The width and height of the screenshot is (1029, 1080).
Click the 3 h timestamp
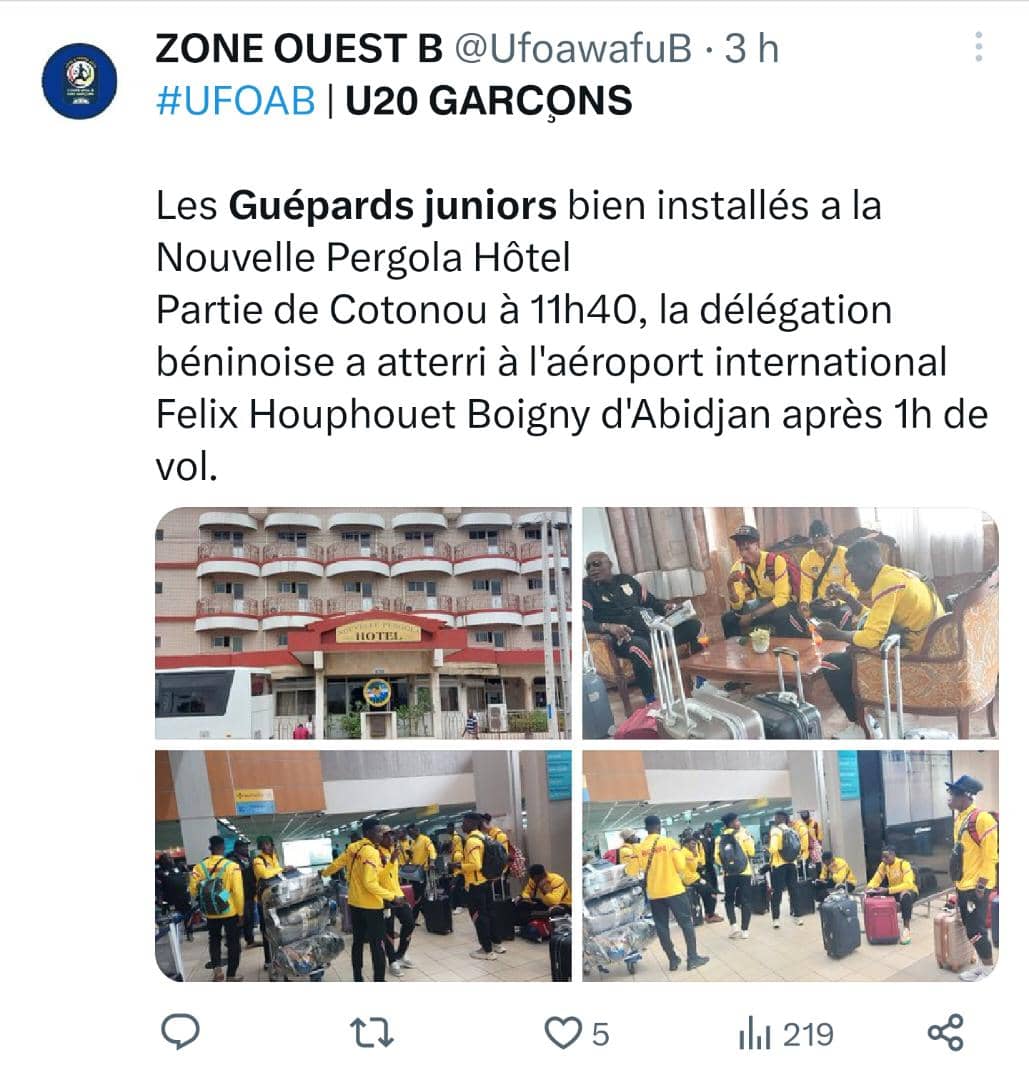(751, 49)
